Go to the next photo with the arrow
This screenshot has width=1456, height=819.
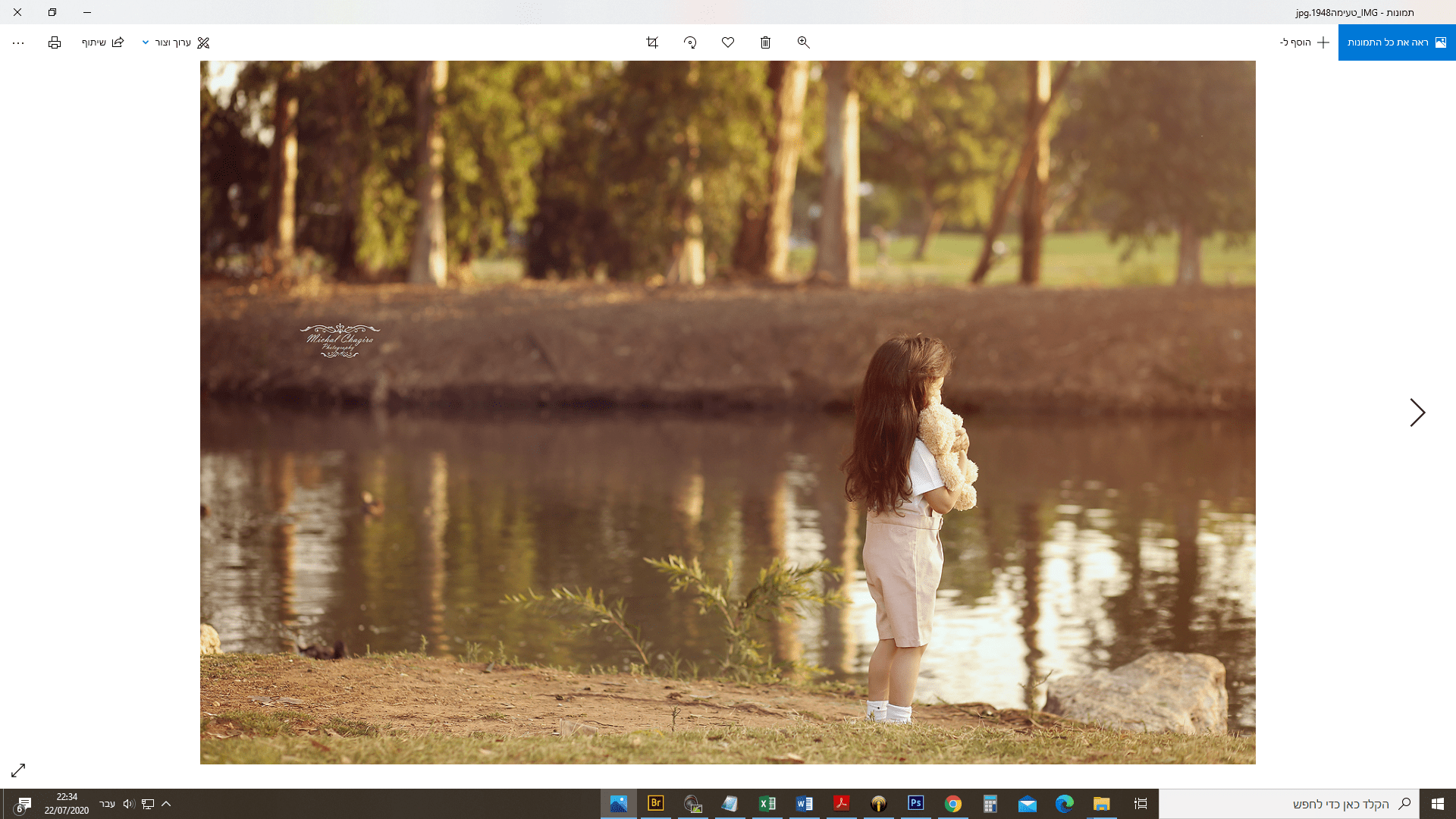pos(1417,413)
